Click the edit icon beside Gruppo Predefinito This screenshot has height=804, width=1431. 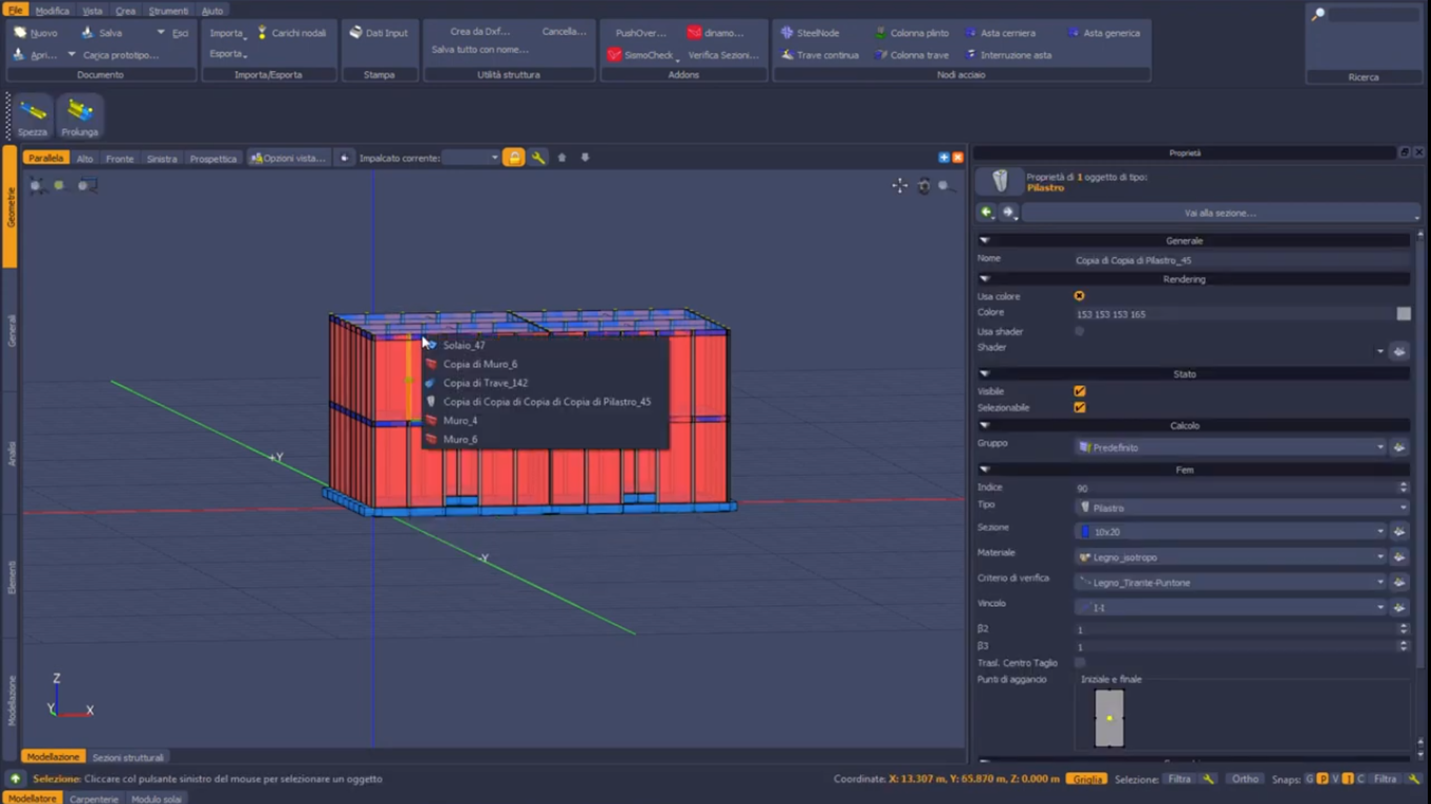click(1399, 447)
